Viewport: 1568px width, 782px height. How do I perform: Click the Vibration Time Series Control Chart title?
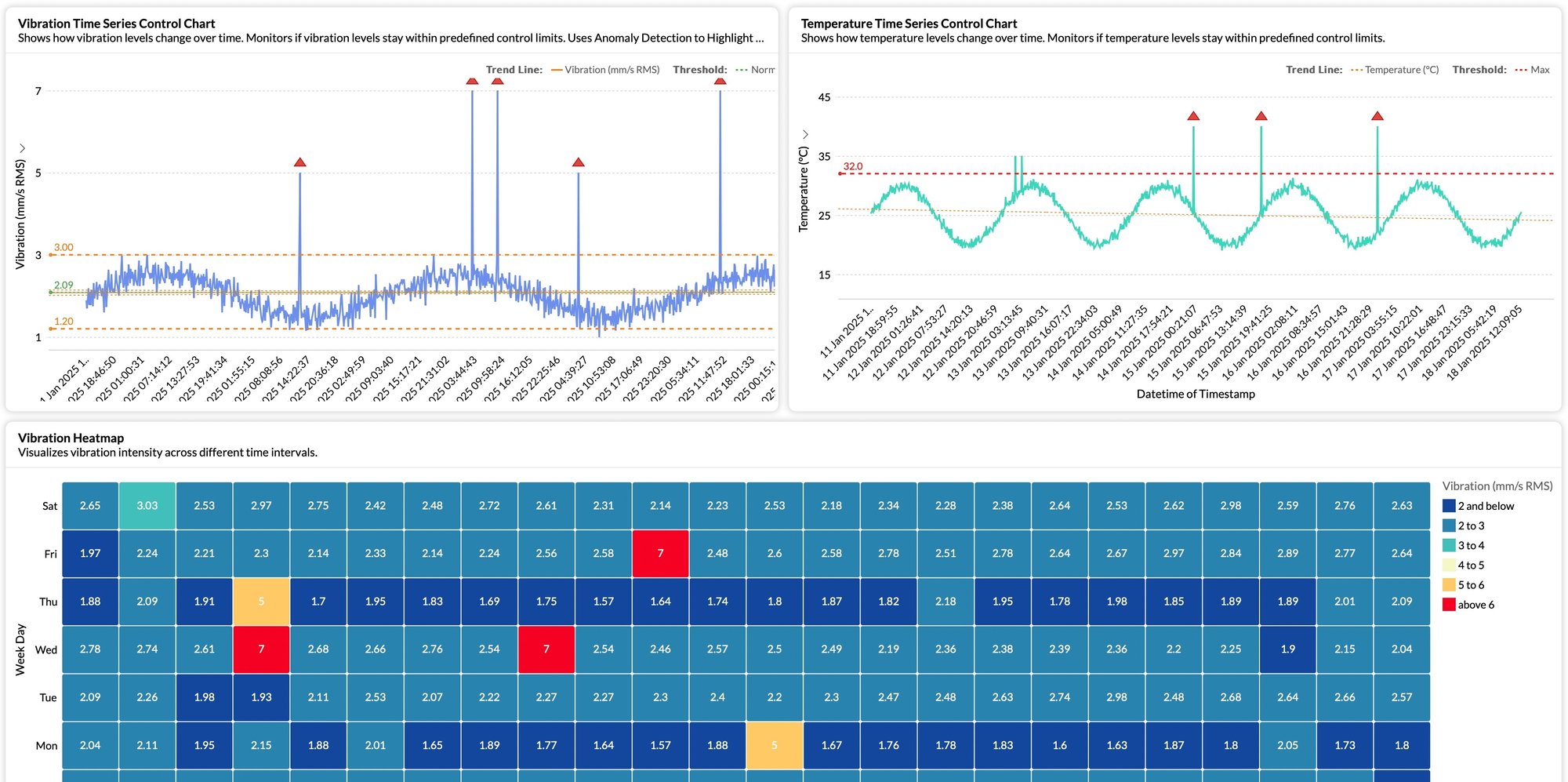[x=117, y=24]
